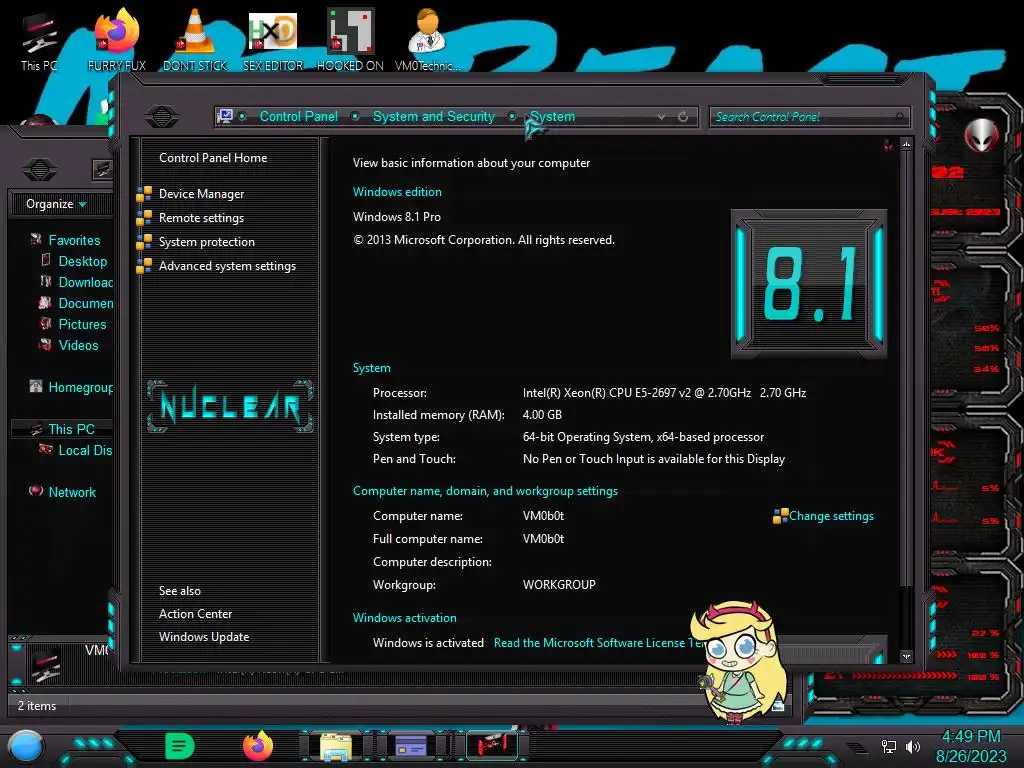This screenshot has height=768, width=1024.
Task: Select System in the breadcrumb
Action: click(x=552, y=116)
